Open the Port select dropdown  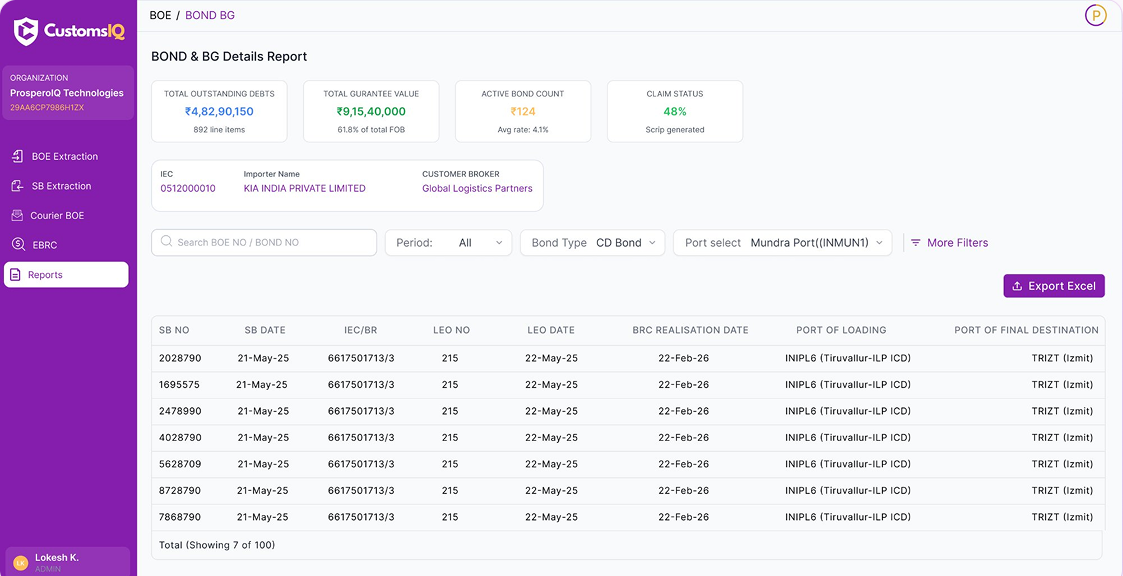pyautogui.click(x=783, y=243)
